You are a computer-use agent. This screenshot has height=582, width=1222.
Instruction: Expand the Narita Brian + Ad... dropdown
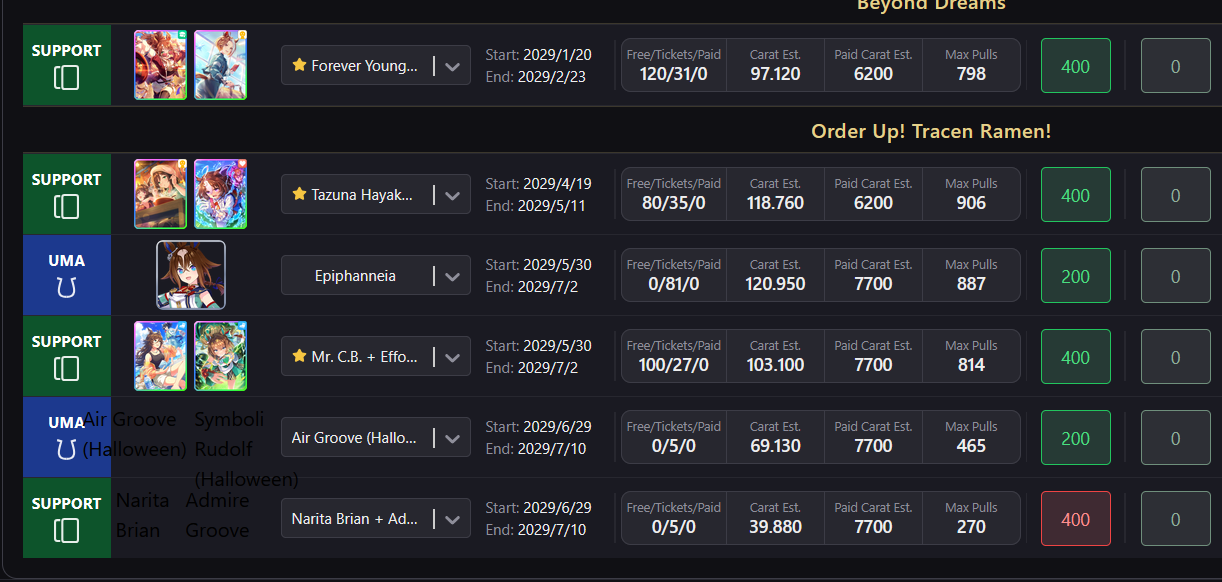(x=452, y=519)
